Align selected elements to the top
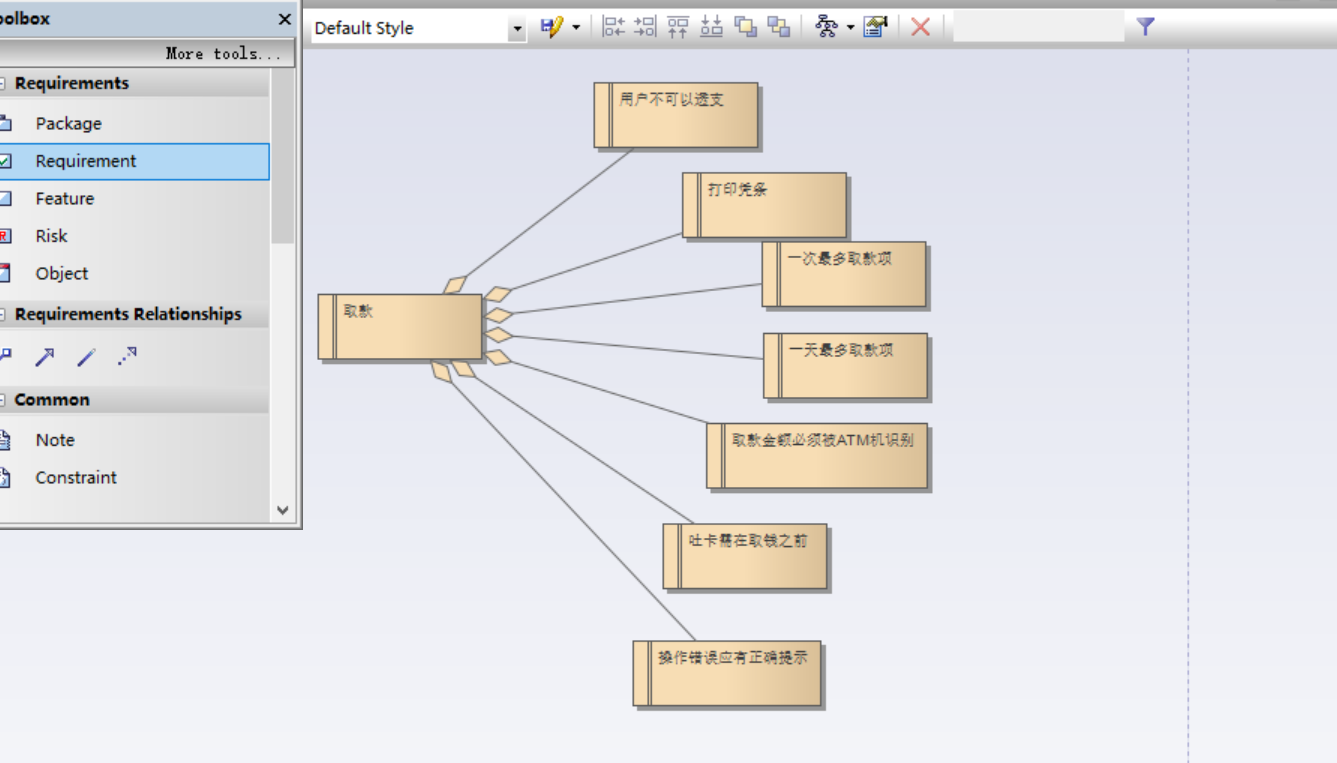The height and width of the screenshot is (763, 1337). point(678,27)
